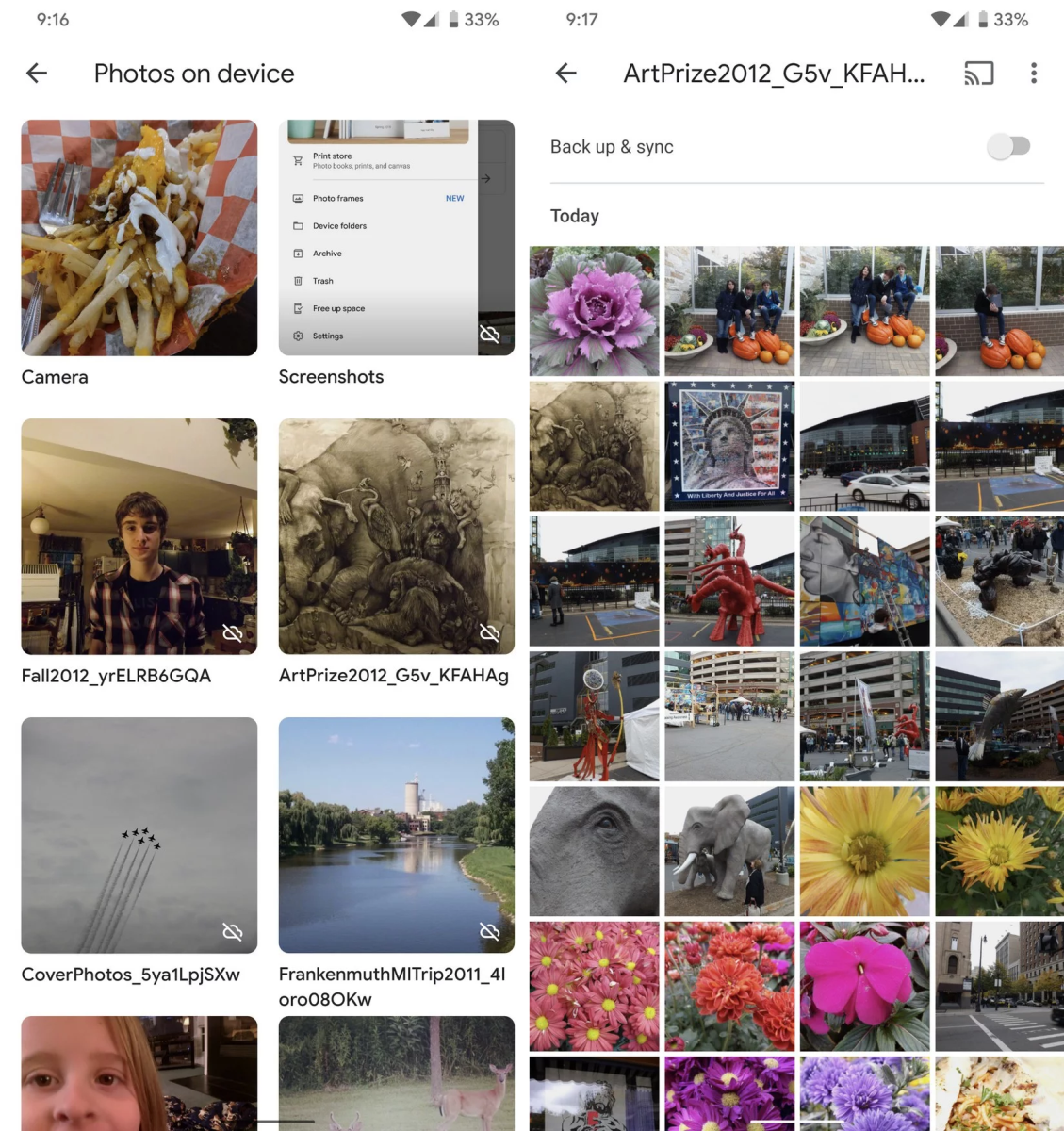Screen dimensions: 1064x1131
Task: Open the Camera folder thumbnail
Action: pyautogui.click(x=139, y=238)
